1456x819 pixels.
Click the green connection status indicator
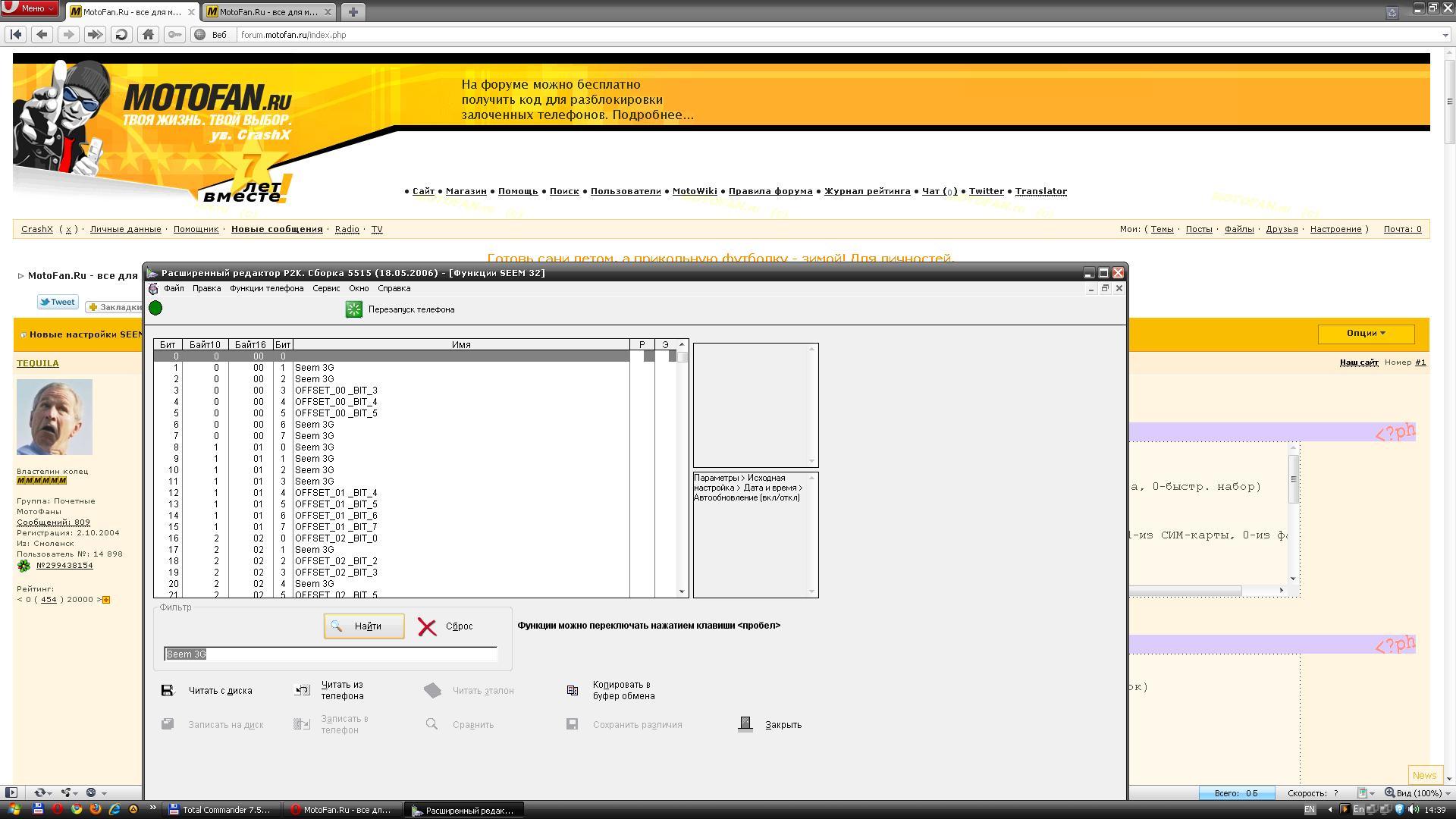(x=155, y=308)
